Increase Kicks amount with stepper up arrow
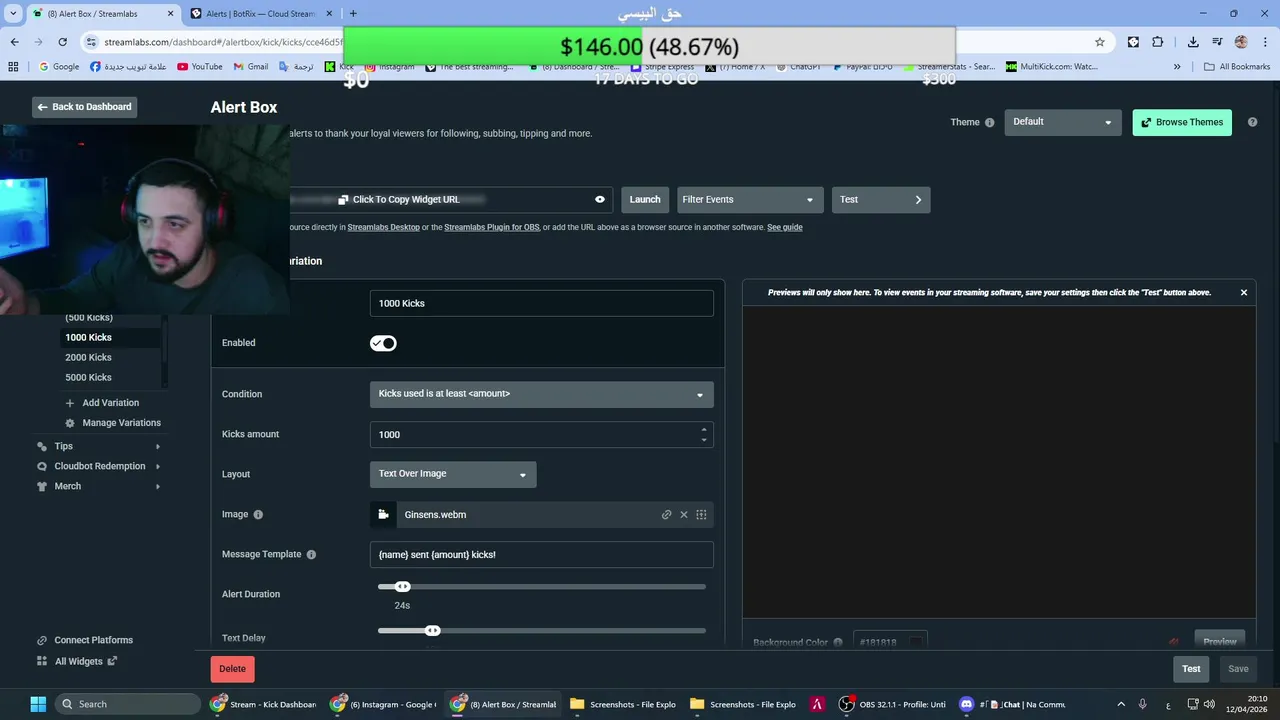The height and width of the screenshot is (720, 1280). click(704, 429)
